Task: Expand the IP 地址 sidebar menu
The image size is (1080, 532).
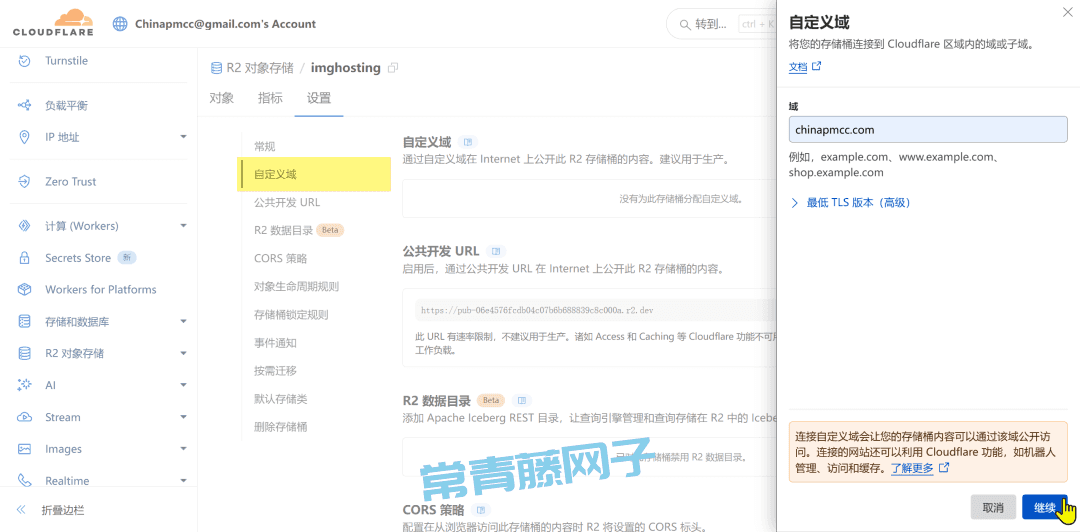Action: tap(183, 137)
